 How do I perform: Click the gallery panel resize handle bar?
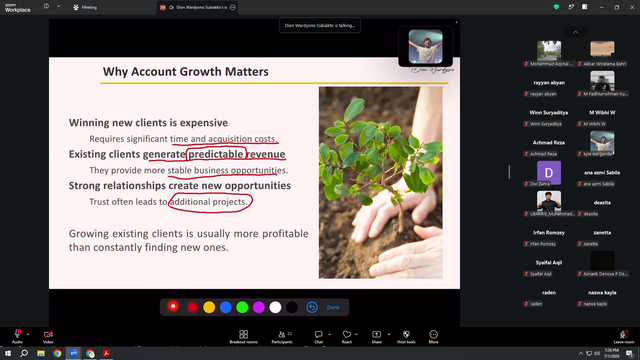pos(509,172)
